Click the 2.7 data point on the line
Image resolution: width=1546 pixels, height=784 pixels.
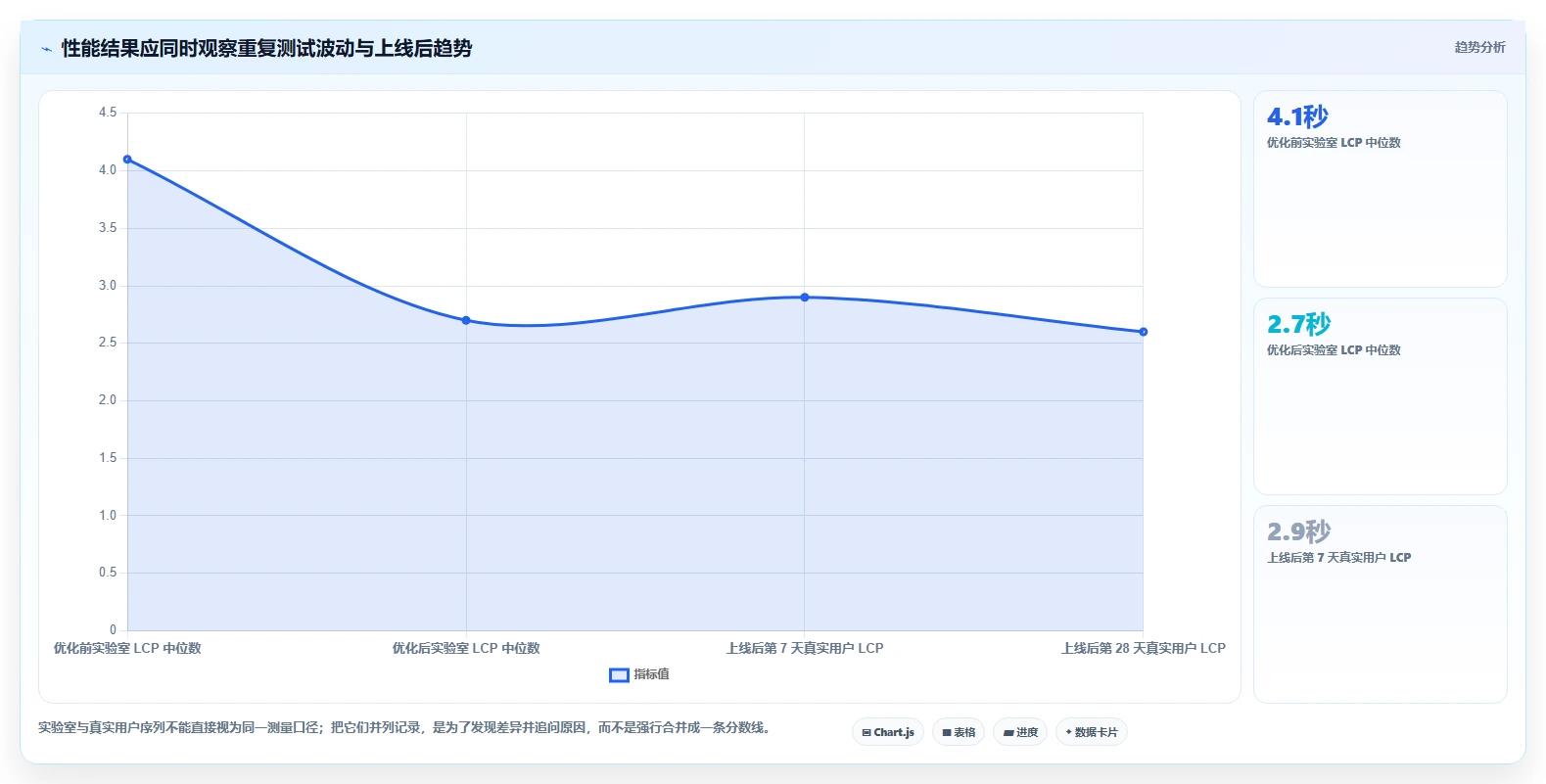pyautogui.click(x=466, y=320)
